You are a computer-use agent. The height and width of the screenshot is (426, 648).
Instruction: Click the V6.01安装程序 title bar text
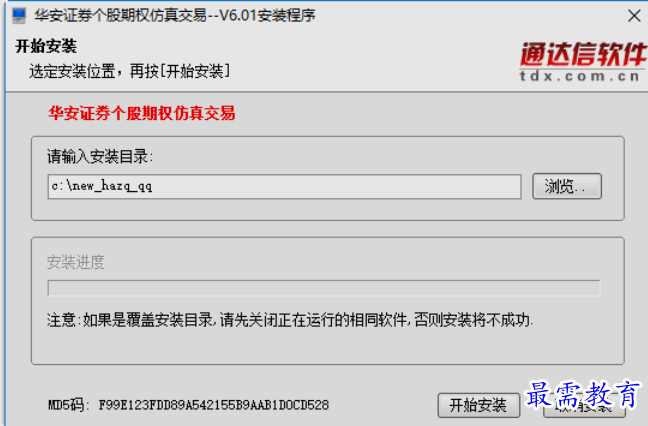pyautogui.click(x=267, y=16)
